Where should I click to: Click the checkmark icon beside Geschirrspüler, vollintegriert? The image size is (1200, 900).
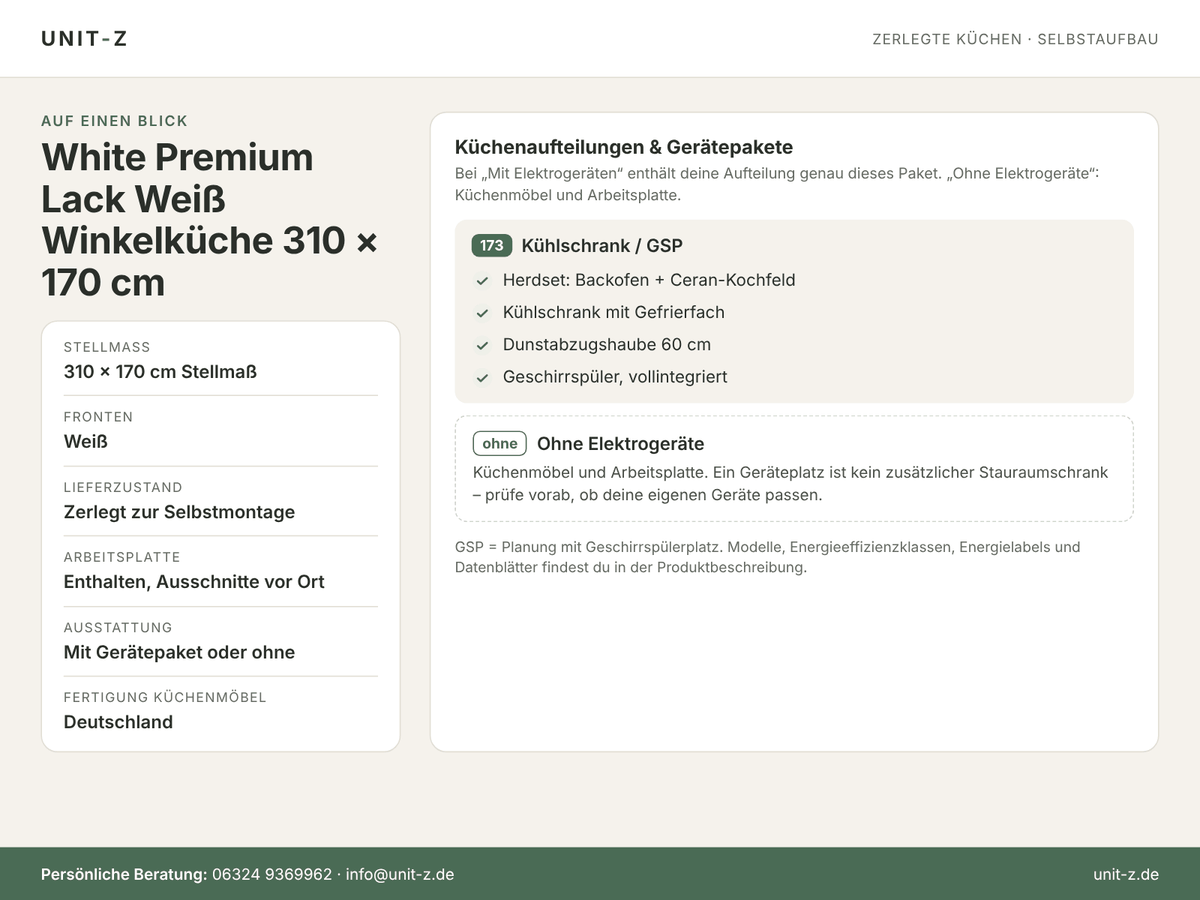tap(482, 378)
